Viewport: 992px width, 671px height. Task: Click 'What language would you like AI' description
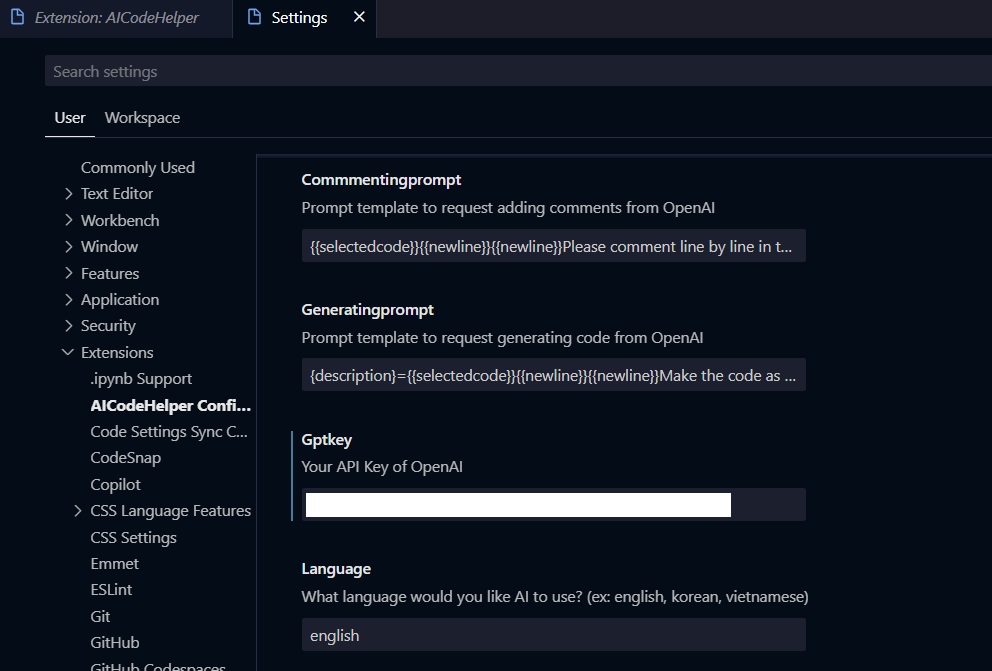[x=555, y=596]
